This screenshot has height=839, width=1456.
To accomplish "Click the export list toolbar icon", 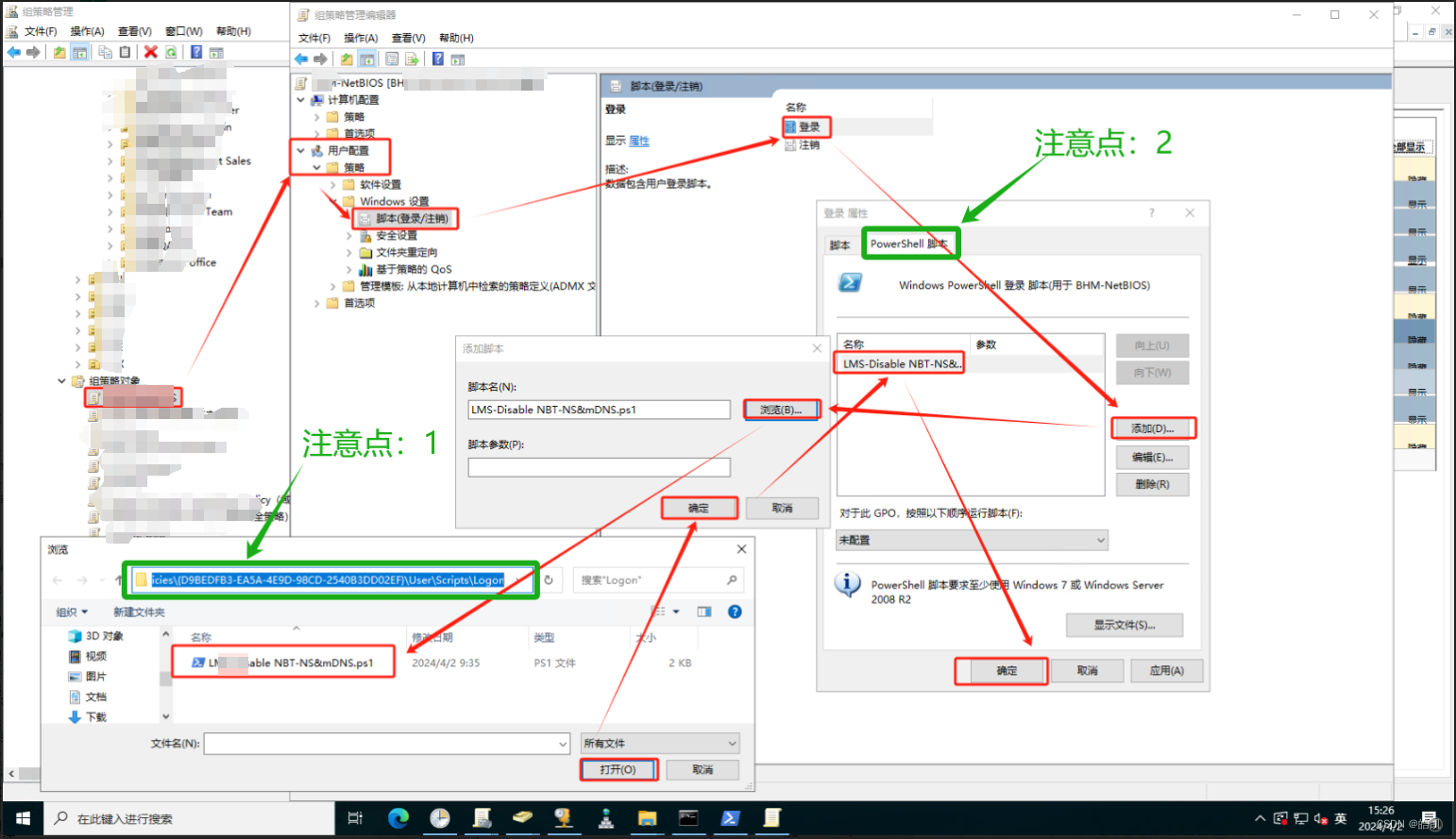I will pyautogui.click(x=412, y=59).
